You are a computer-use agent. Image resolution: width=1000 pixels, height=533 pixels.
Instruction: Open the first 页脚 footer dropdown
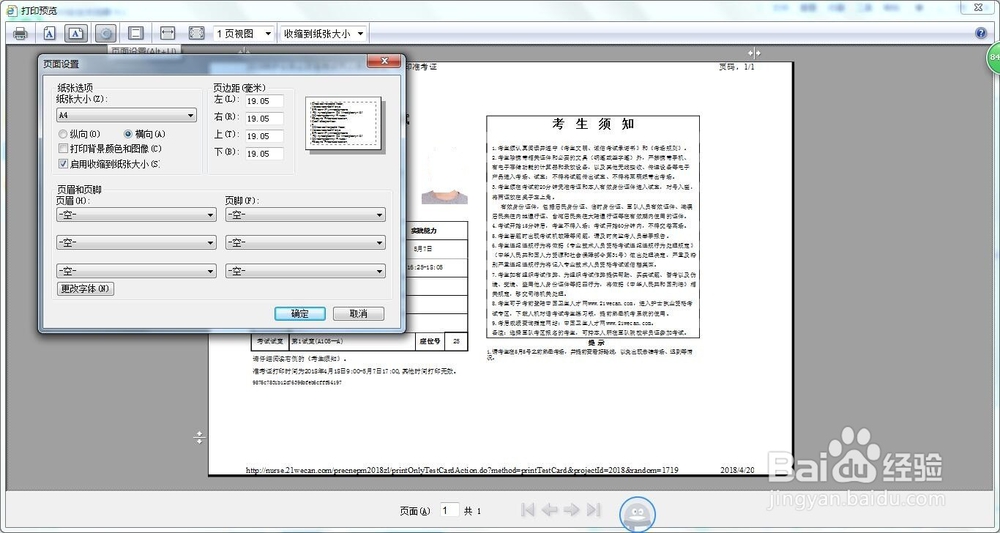[305, 215]
